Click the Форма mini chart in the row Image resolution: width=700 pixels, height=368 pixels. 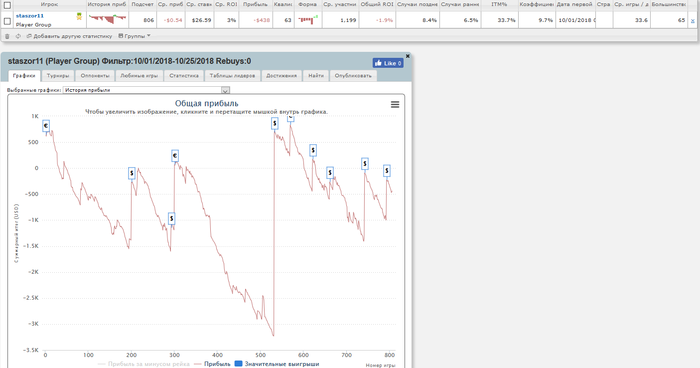tap(308, 19)
